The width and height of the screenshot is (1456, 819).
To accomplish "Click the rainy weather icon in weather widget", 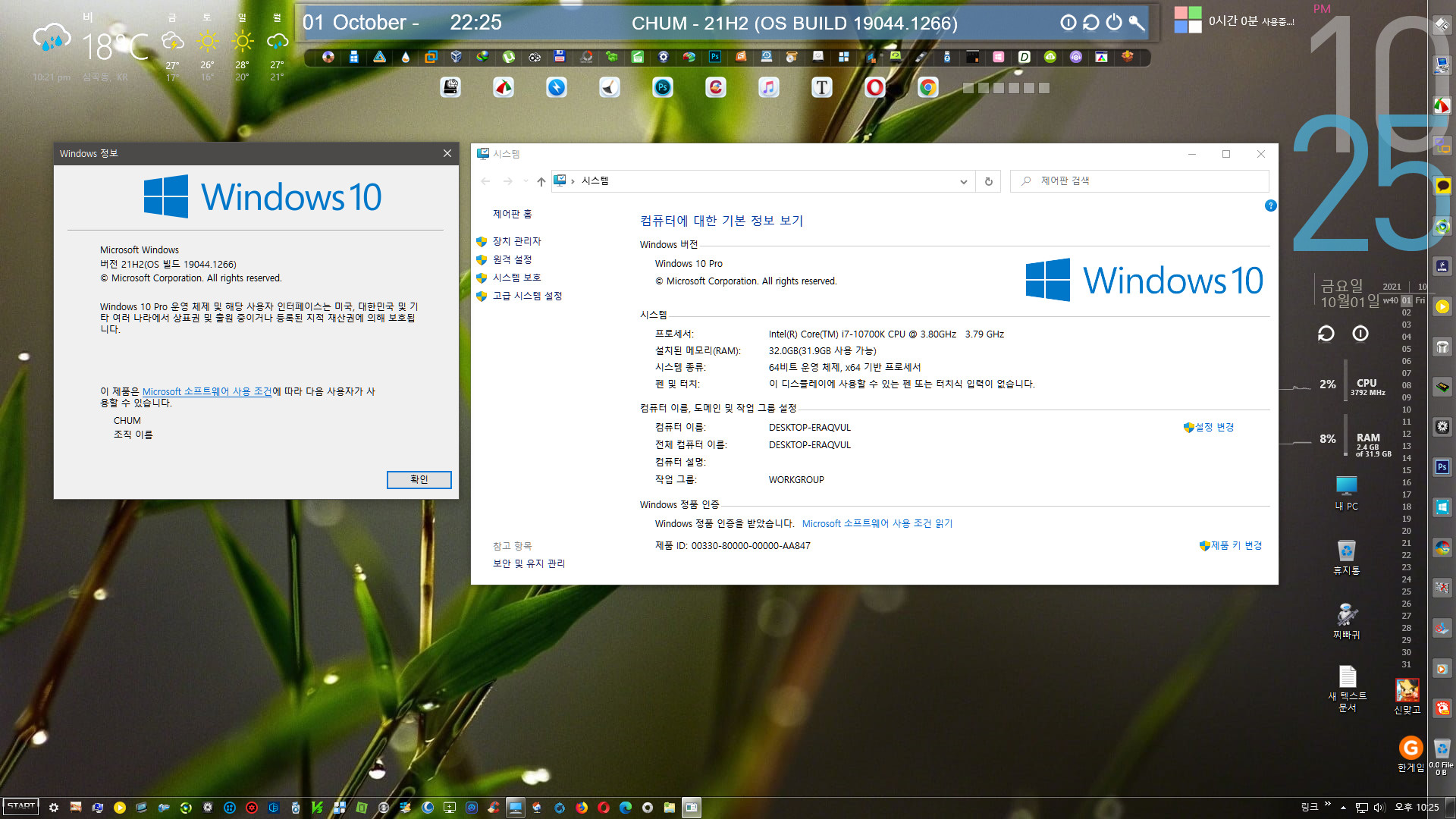I will [x=52, y=38].
